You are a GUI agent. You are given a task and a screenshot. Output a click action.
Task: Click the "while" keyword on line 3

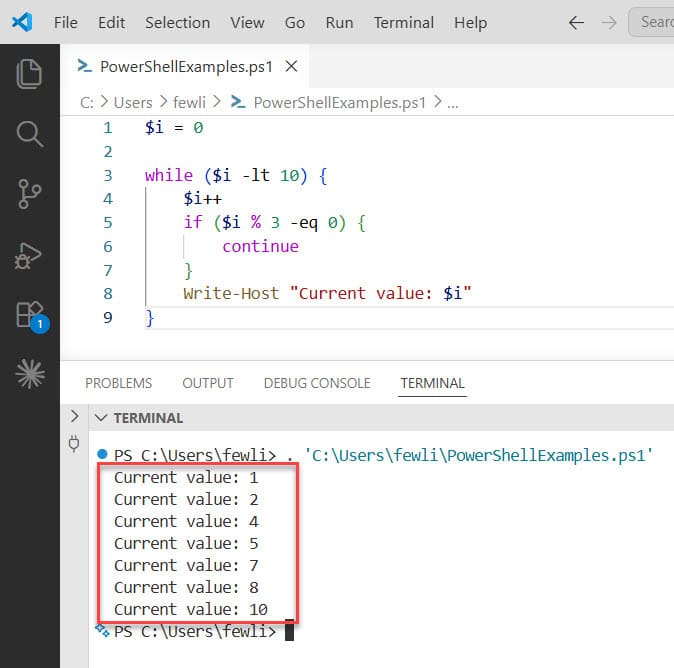169,175
